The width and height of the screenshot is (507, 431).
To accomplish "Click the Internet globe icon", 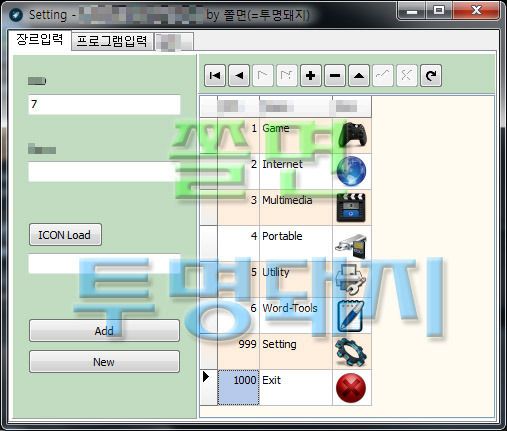I will click(x=351, y=171).
